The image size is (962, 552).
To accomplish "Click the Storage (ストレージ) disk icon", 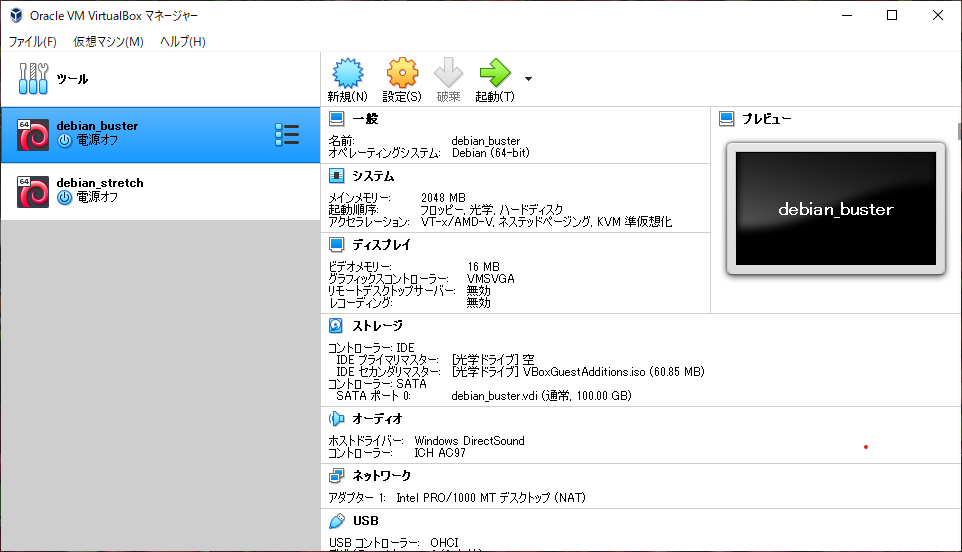I will (x=336, y=326).
